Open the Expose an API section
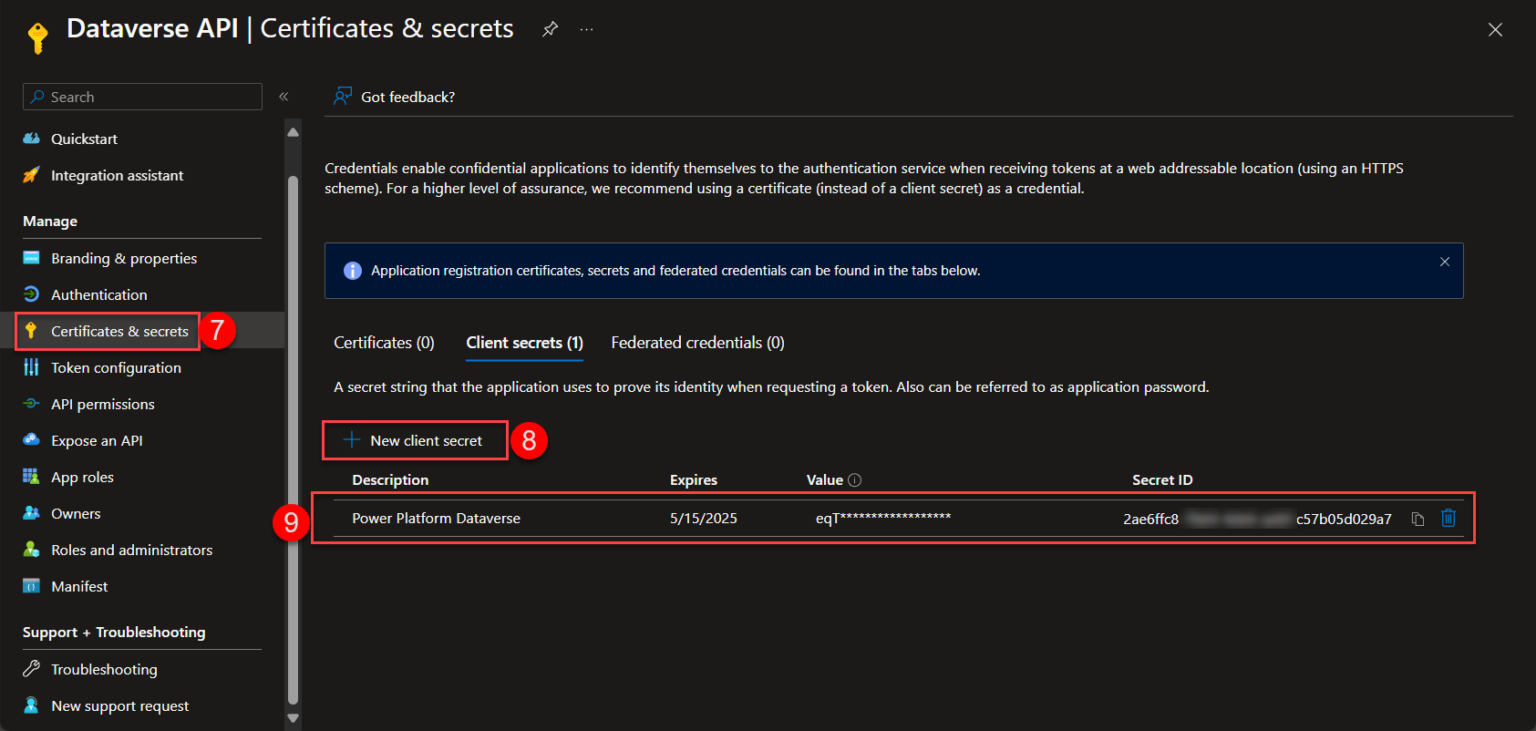 [x=97, y=440]
